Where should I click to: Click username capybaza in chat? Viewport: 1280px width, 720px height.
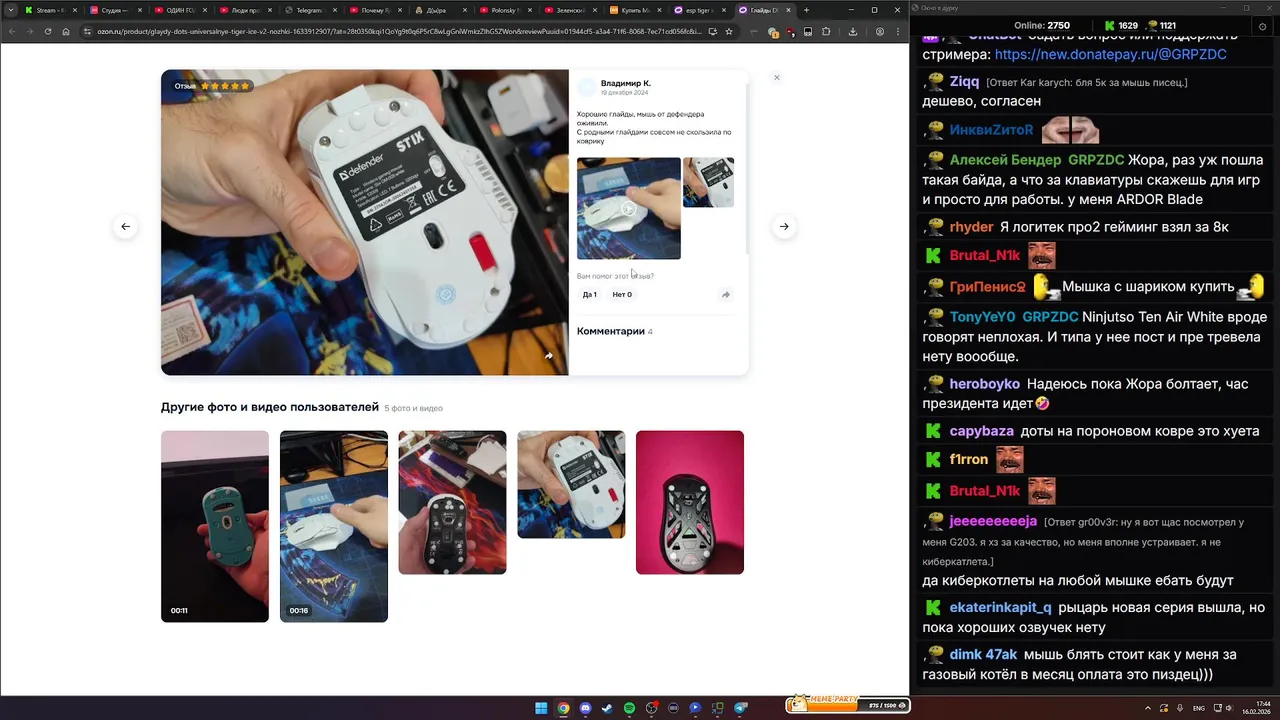(x=981, y=431)
